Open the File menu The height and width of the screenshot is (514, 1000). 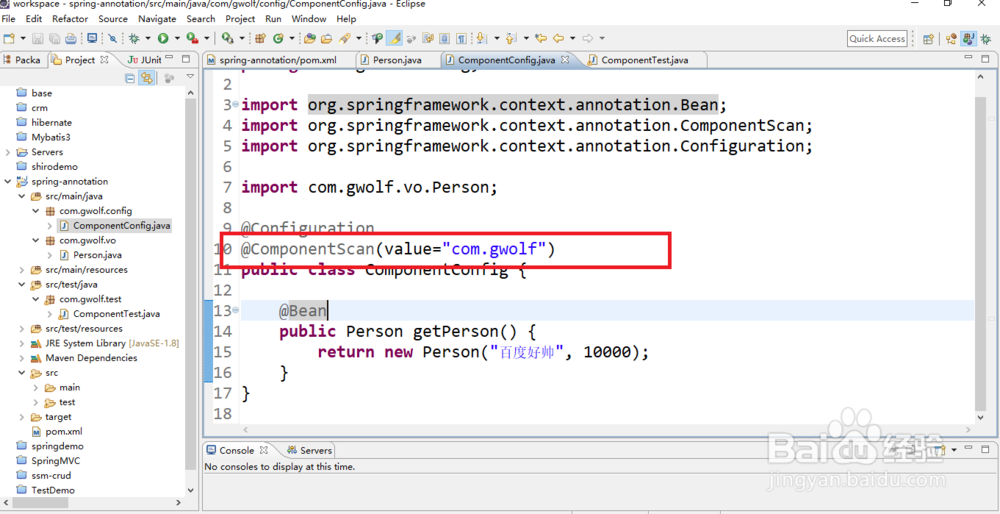coord(9,19)
